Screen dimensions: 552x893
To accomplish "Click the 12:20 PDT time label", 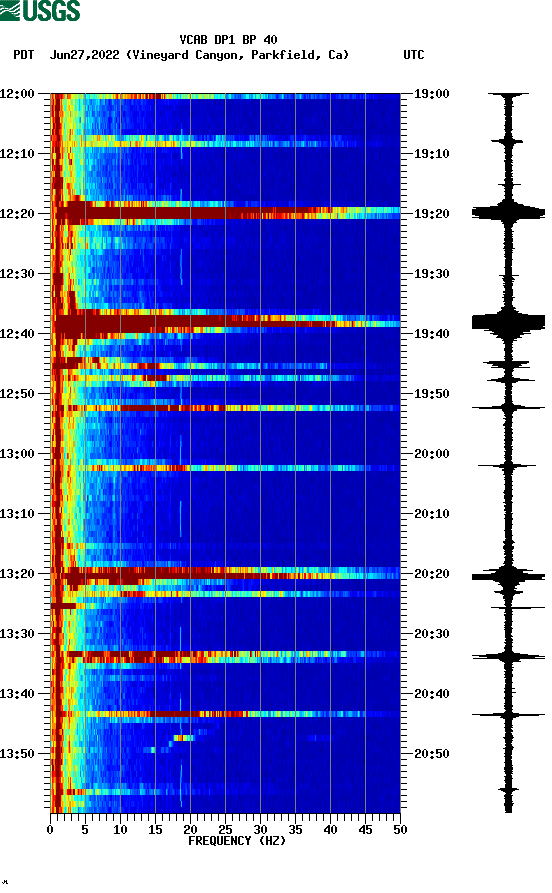I will (x=17, y=214).
